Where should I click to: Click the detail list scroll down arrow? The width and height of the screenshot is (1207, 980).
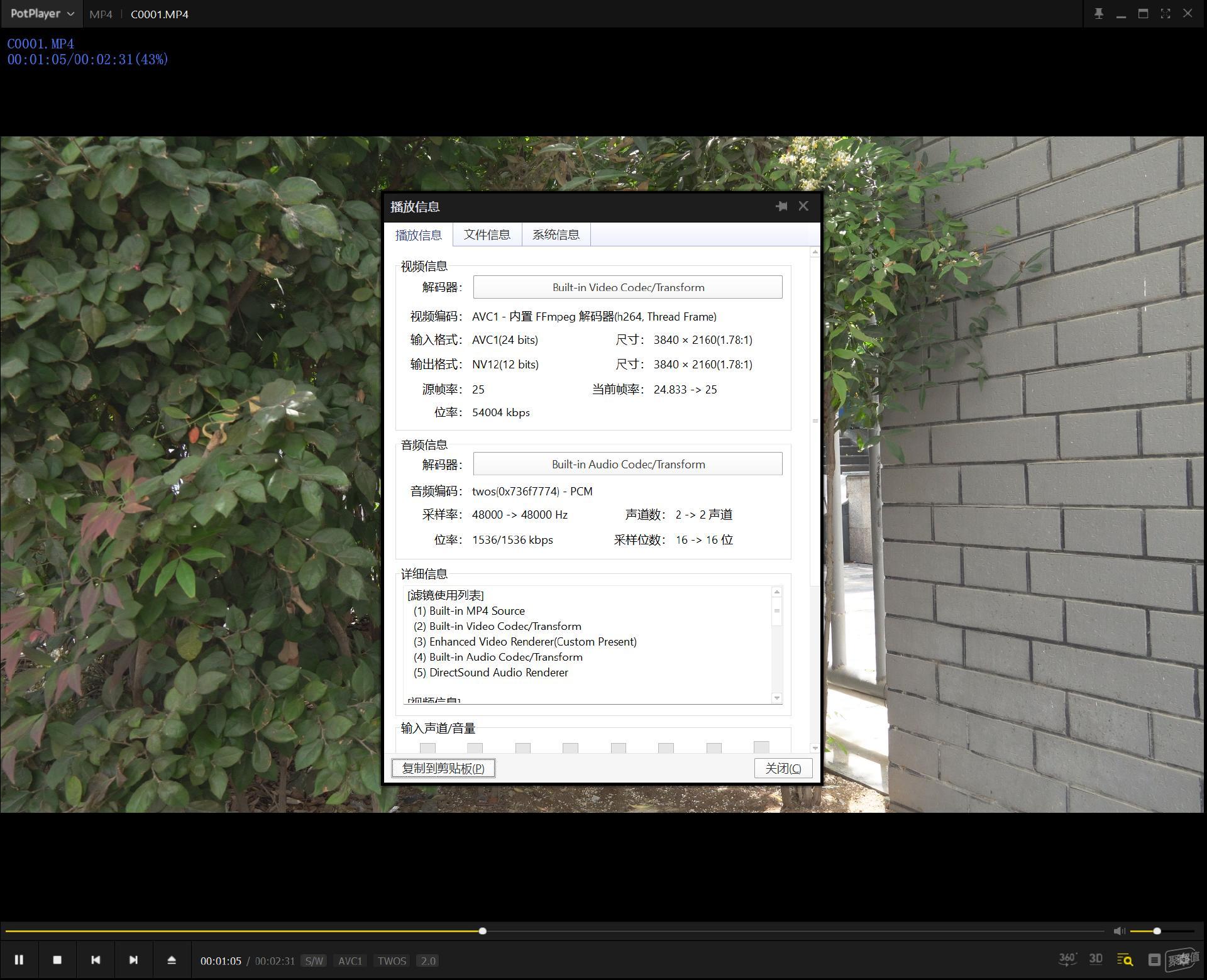click(777, 698)
